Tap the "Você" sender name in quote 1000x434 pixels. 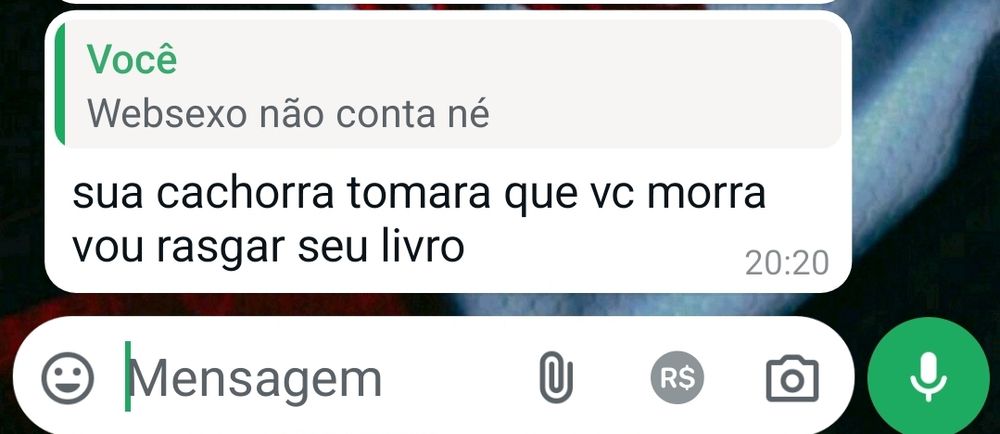(x=132, y=59)
